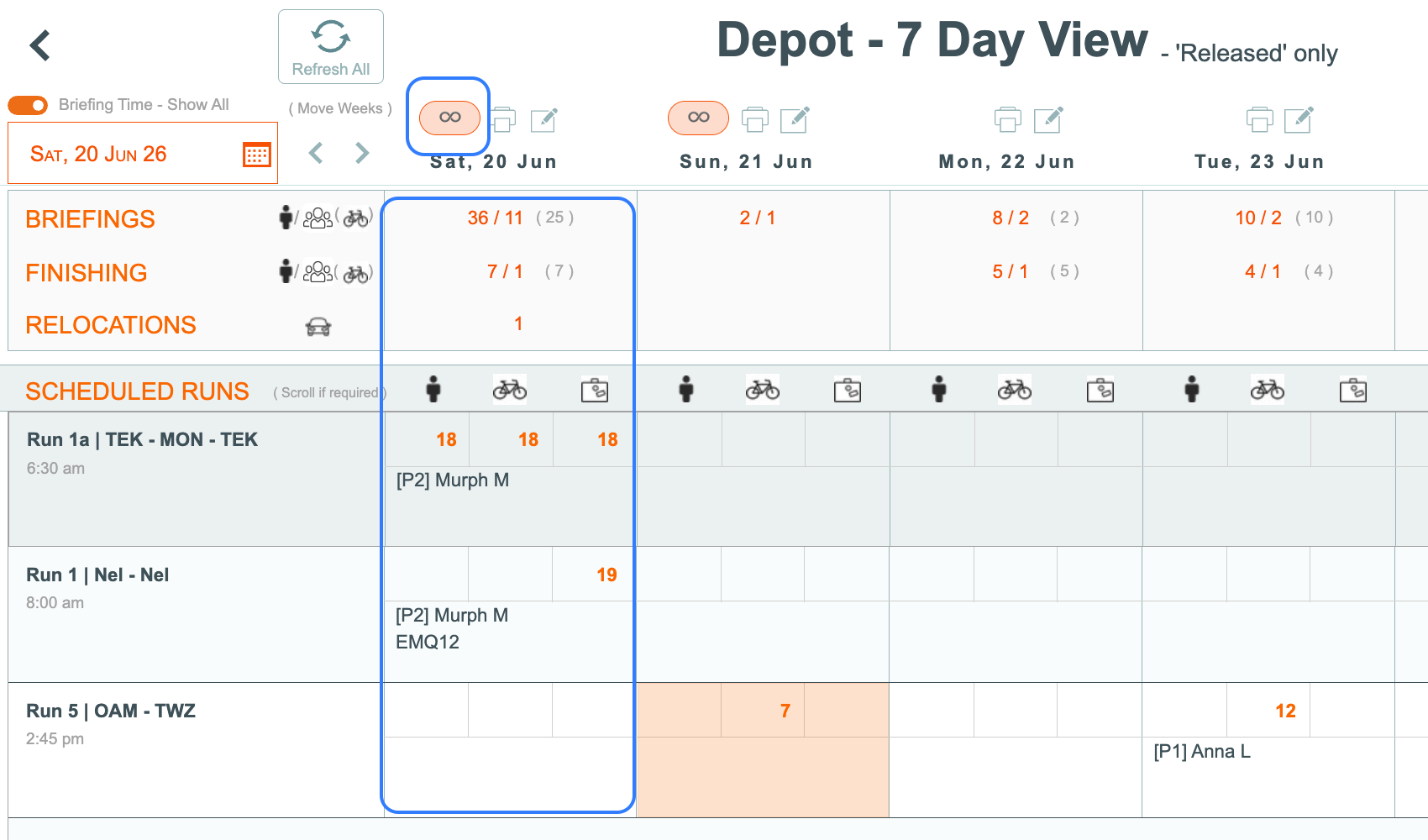Toggle Briefing Time Show All switch
This screenshot has width=1428, height=840.
28,105
